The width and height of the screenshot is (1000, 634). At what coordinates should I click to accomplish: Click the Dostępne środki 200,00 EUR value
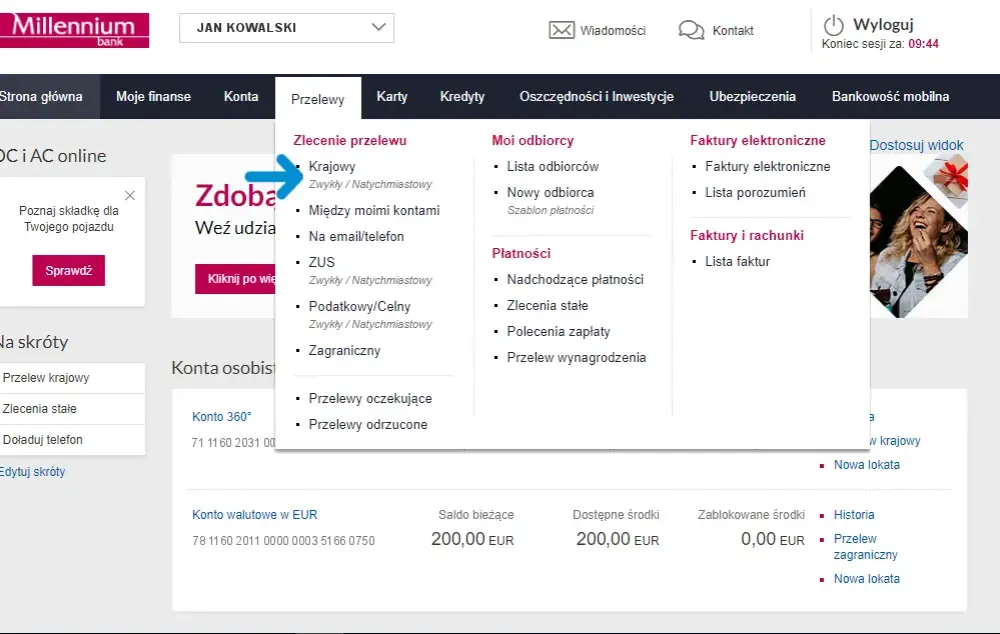click(617, 540)
